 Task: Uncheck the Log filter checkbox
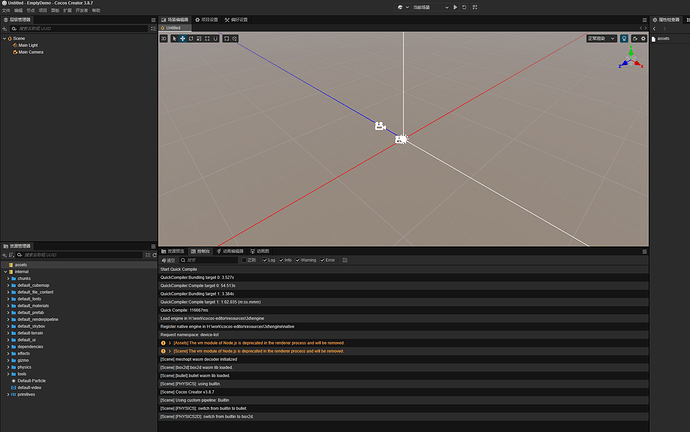265,260
